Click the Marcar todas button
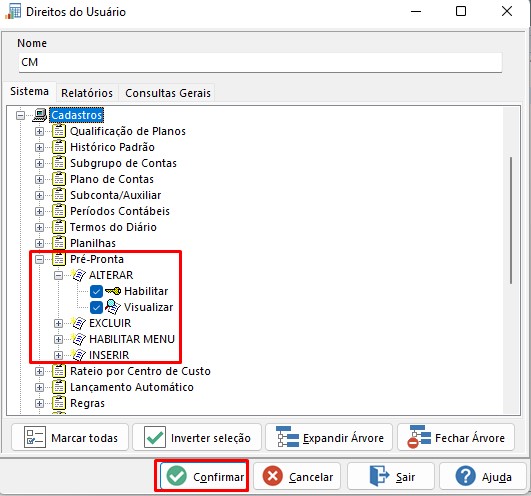Image resolution: width=531 pixels, height=496 pixels. pos(70,437)
